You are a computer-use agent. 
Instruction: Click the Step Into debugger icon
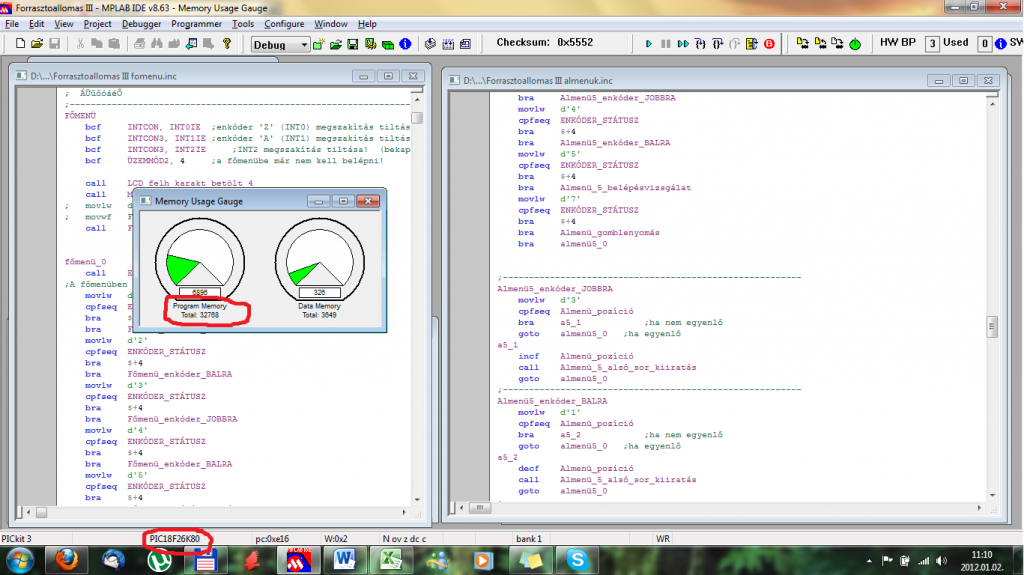point(701,44)
